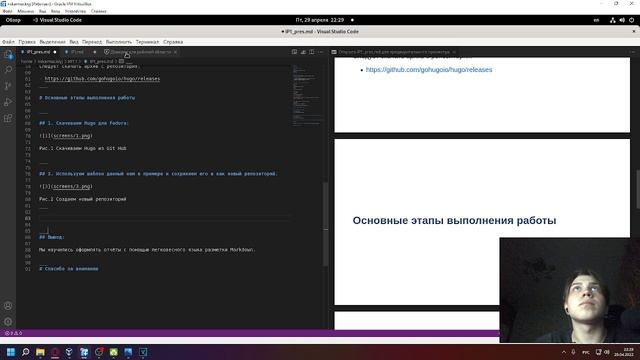Click the network icon in GNOME top bar

click(x=613, y=20)
